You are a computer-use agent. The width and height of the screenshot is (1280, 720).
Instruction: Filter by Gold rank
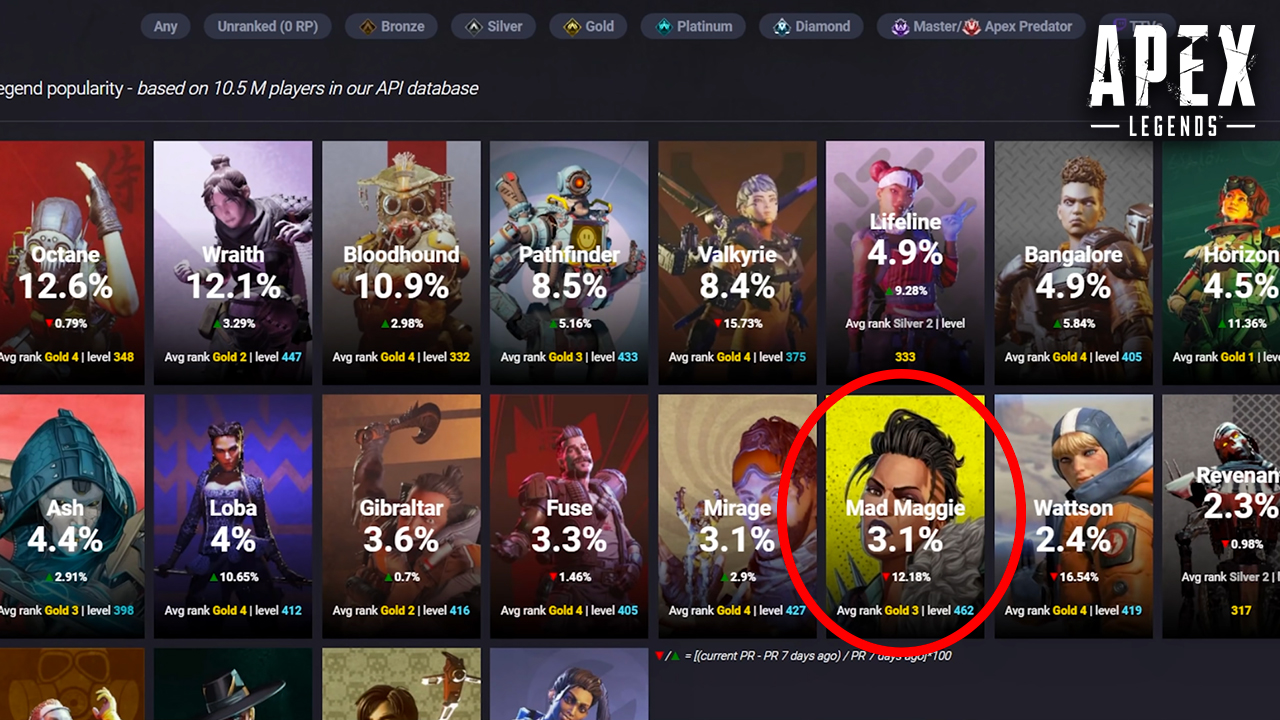tap(589, 27)
